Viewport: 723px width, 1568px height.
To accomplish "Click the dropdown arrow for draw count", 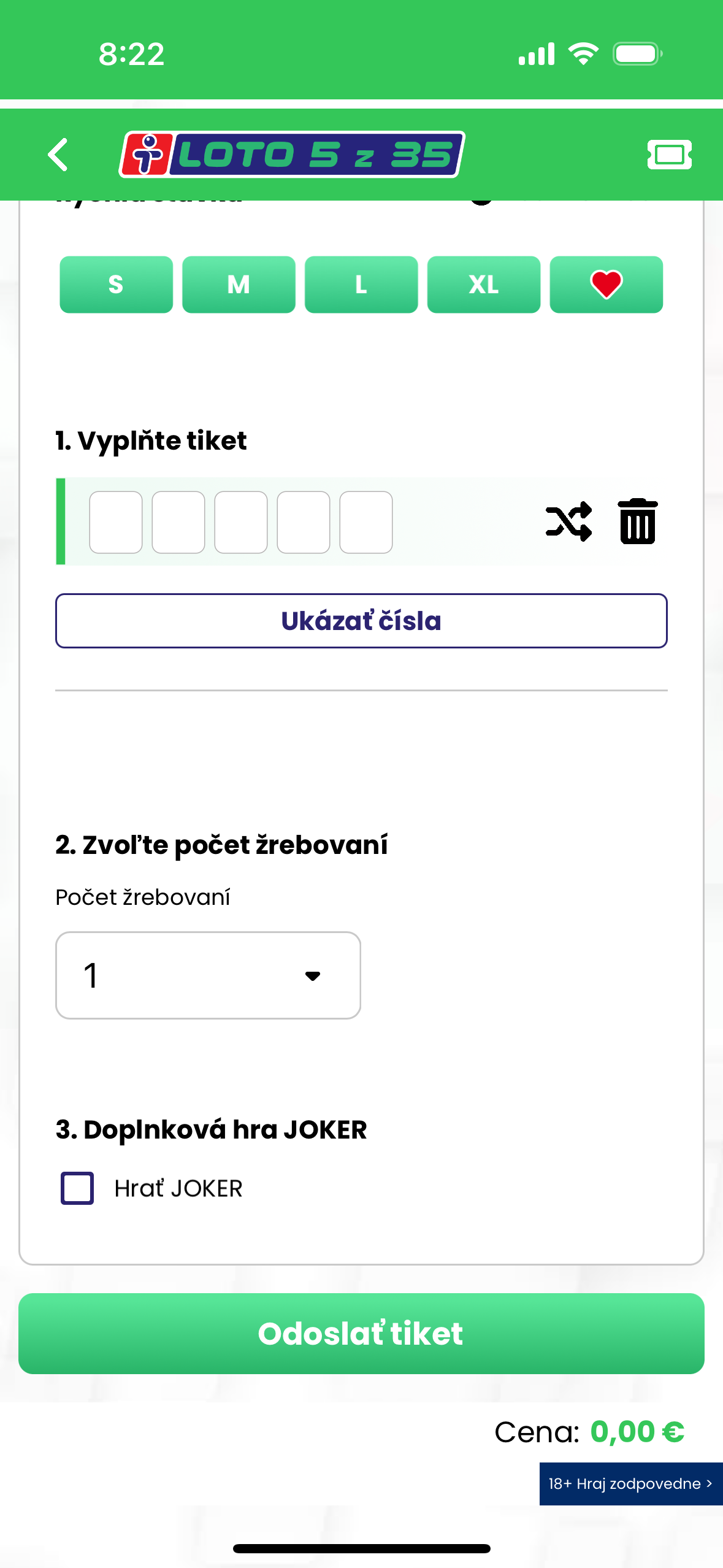I will click(x=313, y=976).
